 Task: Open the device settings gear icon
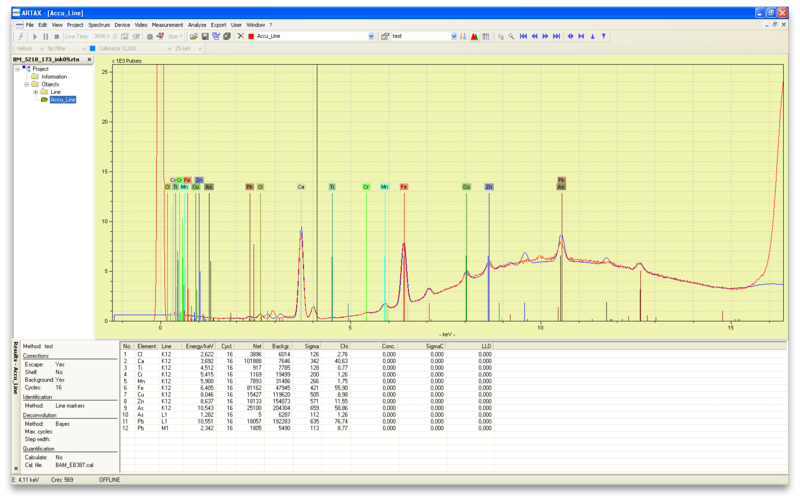click(149, 36)
